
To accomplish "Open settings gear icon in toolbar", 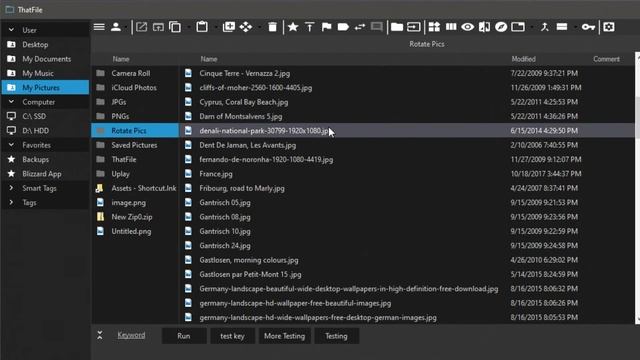I will tap(609, 27).
